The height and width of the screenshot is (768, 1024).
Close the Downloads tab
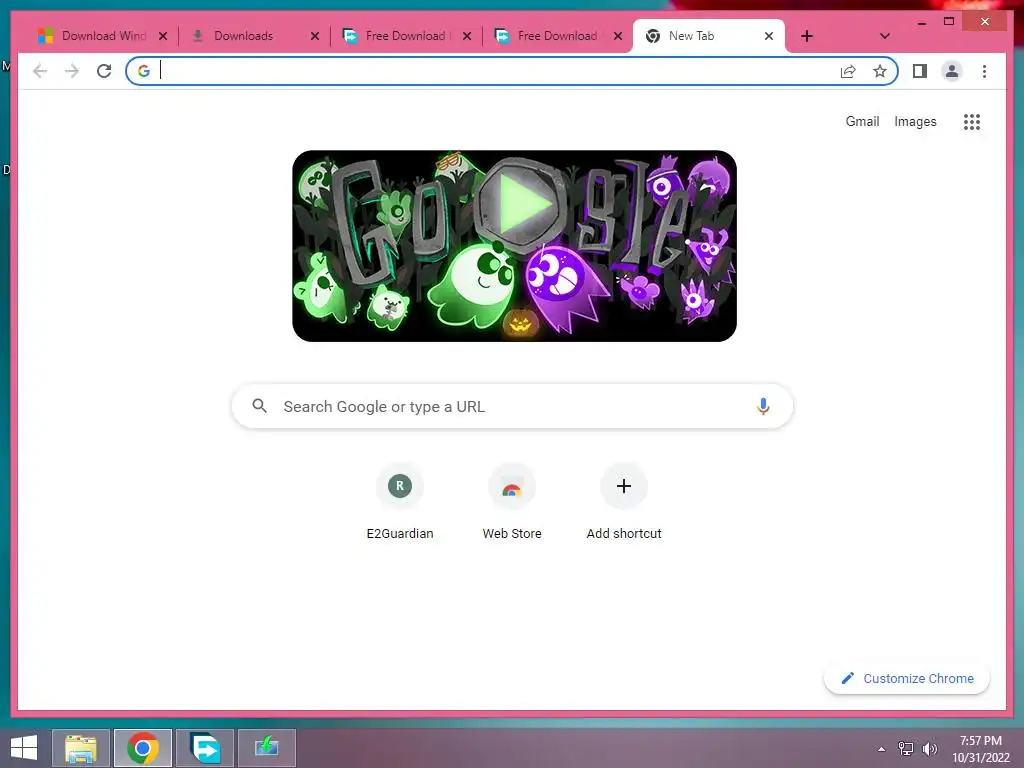click(x=315, y=36)
